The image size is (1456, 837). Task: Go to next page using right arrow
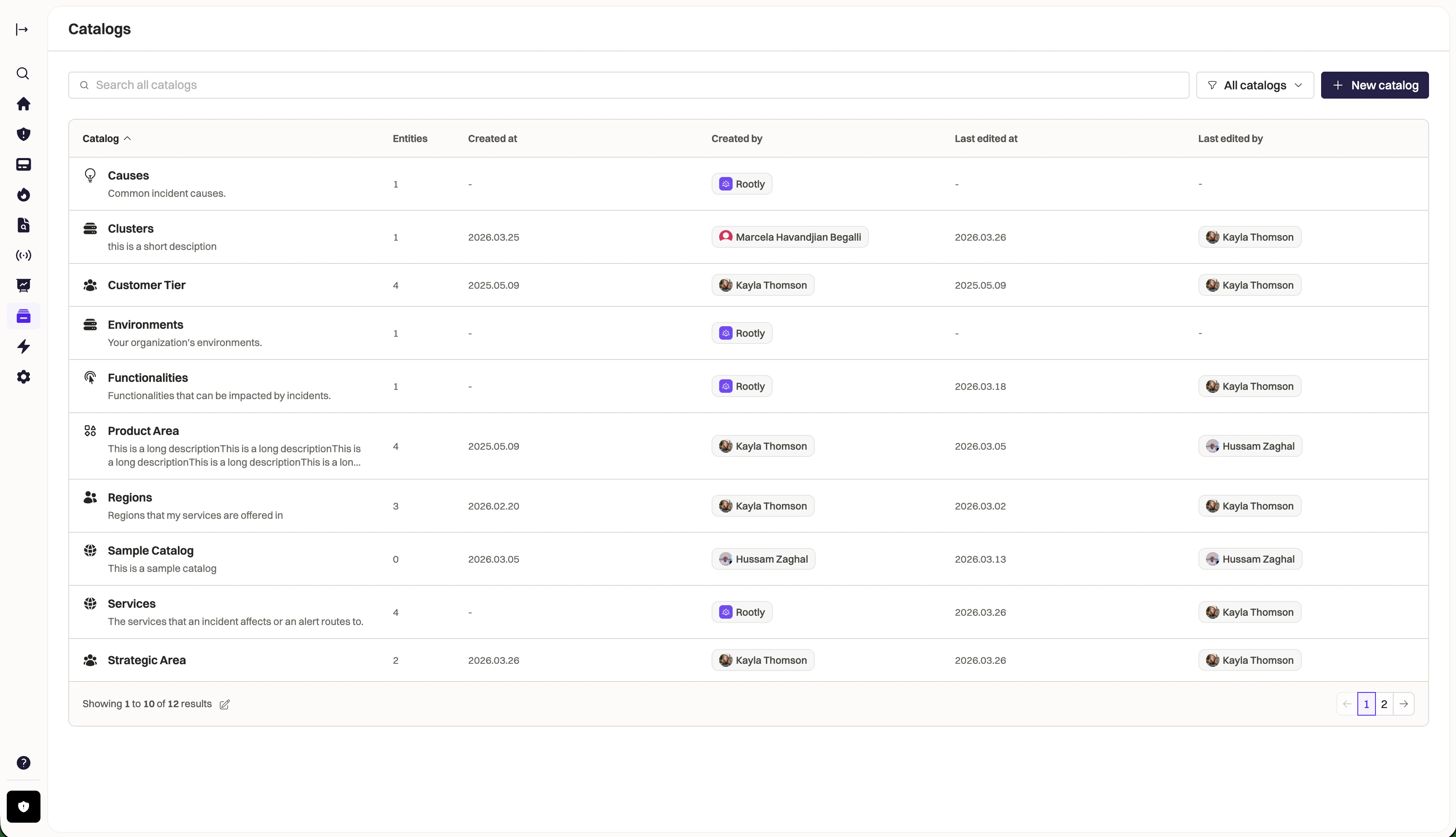(1404, 704)
